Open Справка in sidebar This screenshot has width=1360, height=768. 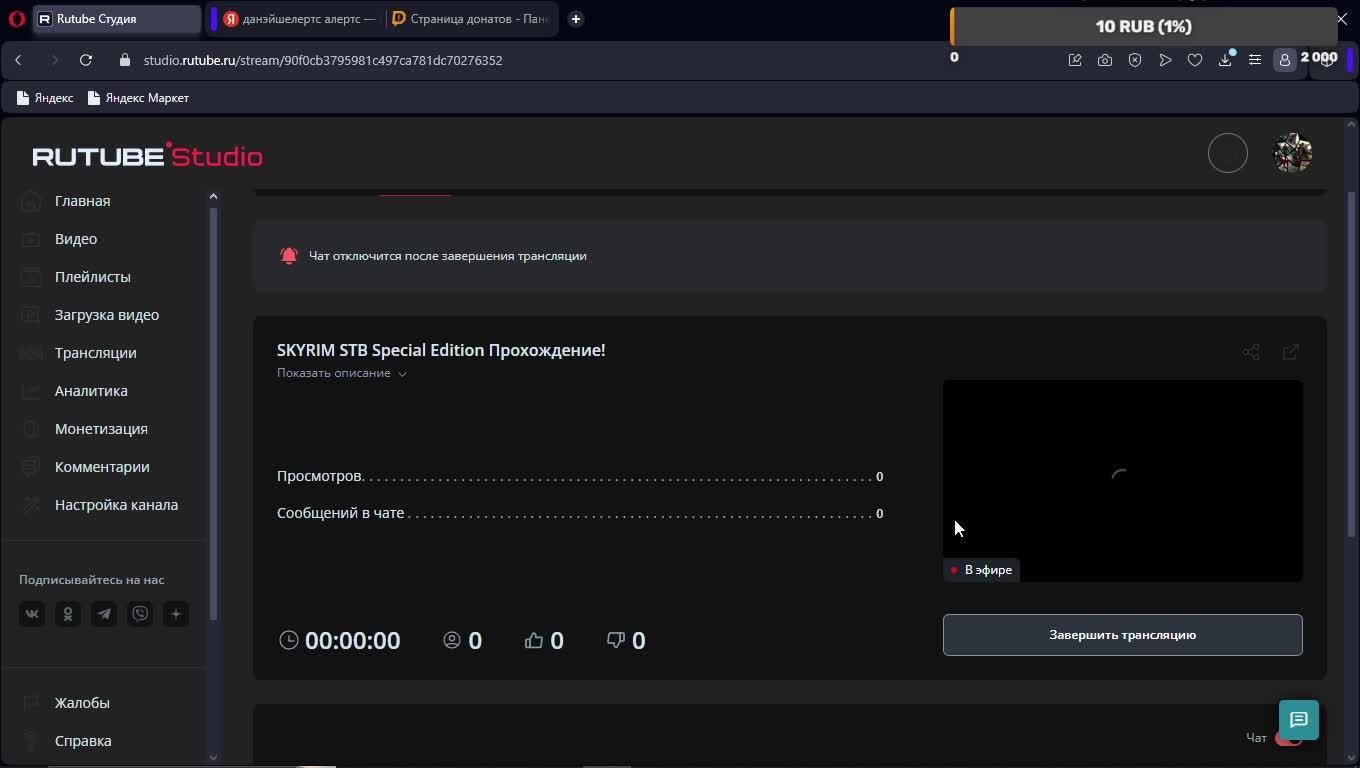[83, 741]
